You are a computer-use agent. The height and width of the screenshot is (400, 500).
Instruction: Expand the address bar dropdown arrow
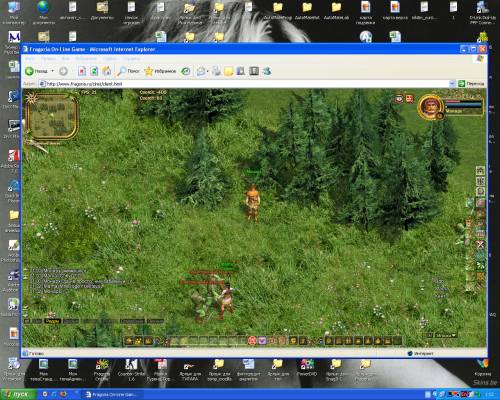452,84
